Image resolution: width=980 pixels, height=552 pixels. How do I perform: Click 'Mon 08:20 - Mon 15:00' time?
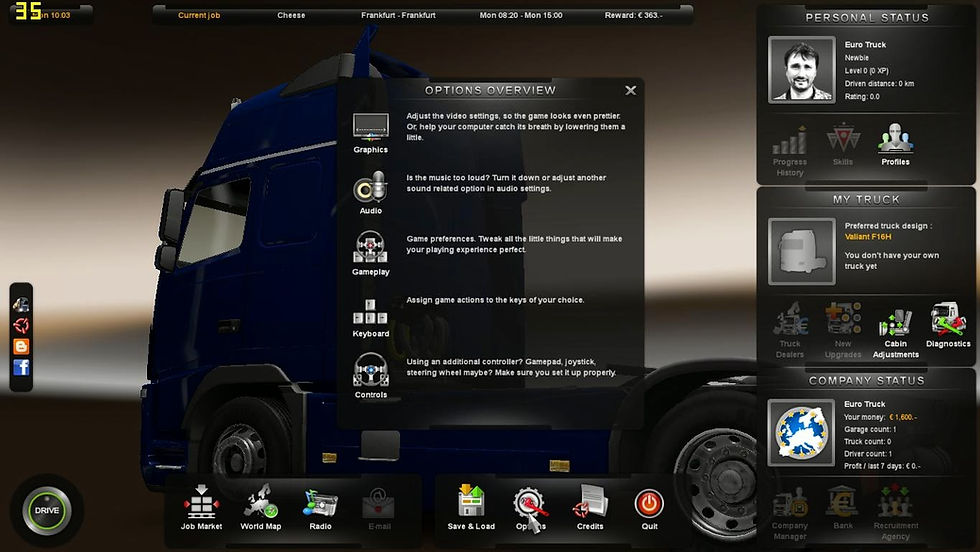click(x=521, y=16)
